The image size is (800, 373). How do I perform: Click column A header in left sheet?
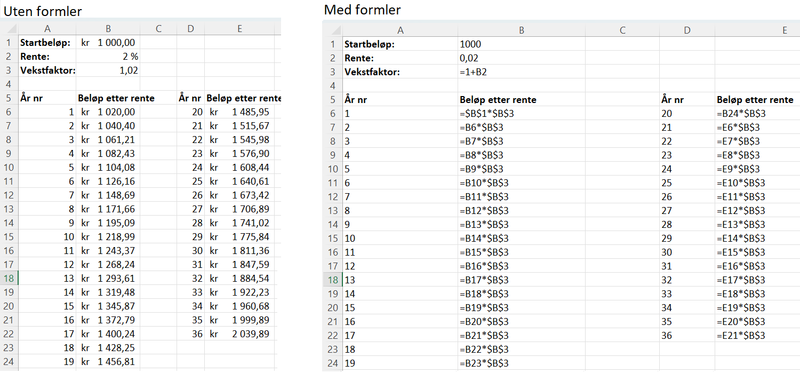click(x=47, y=29)
